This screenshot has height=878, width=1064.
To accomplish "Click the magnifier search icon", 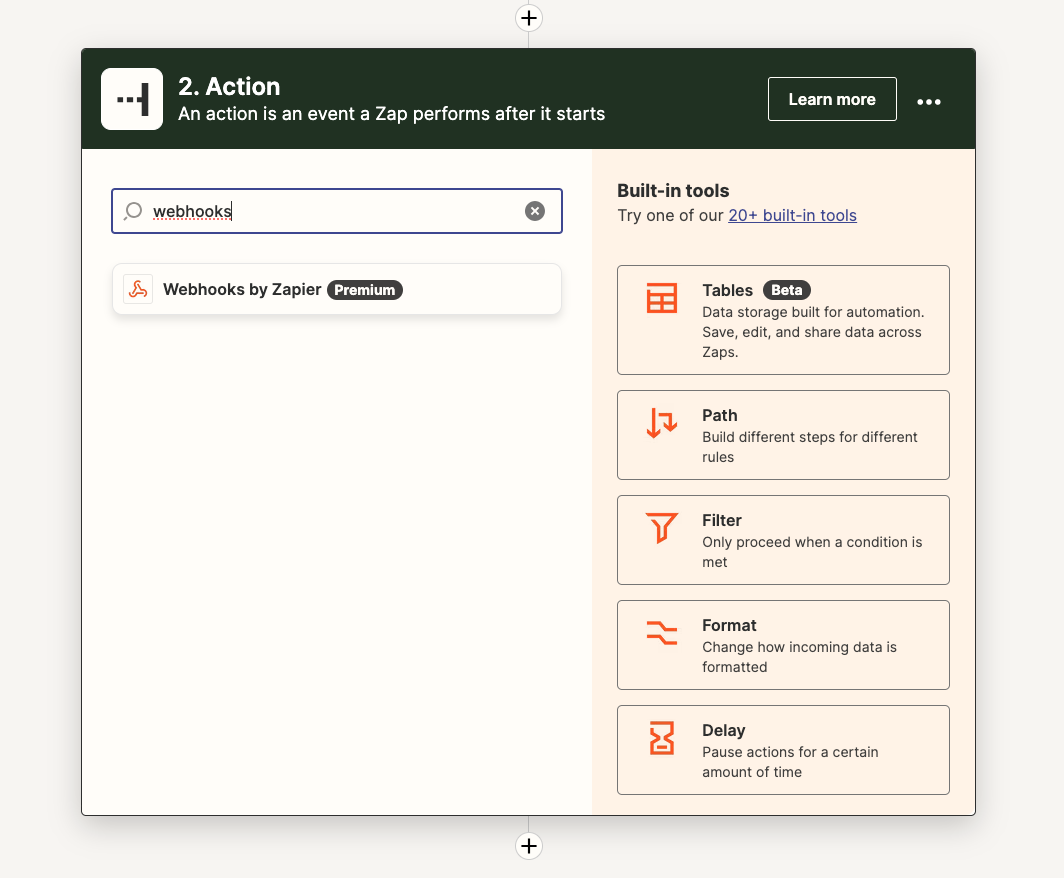I will point(133,211).
